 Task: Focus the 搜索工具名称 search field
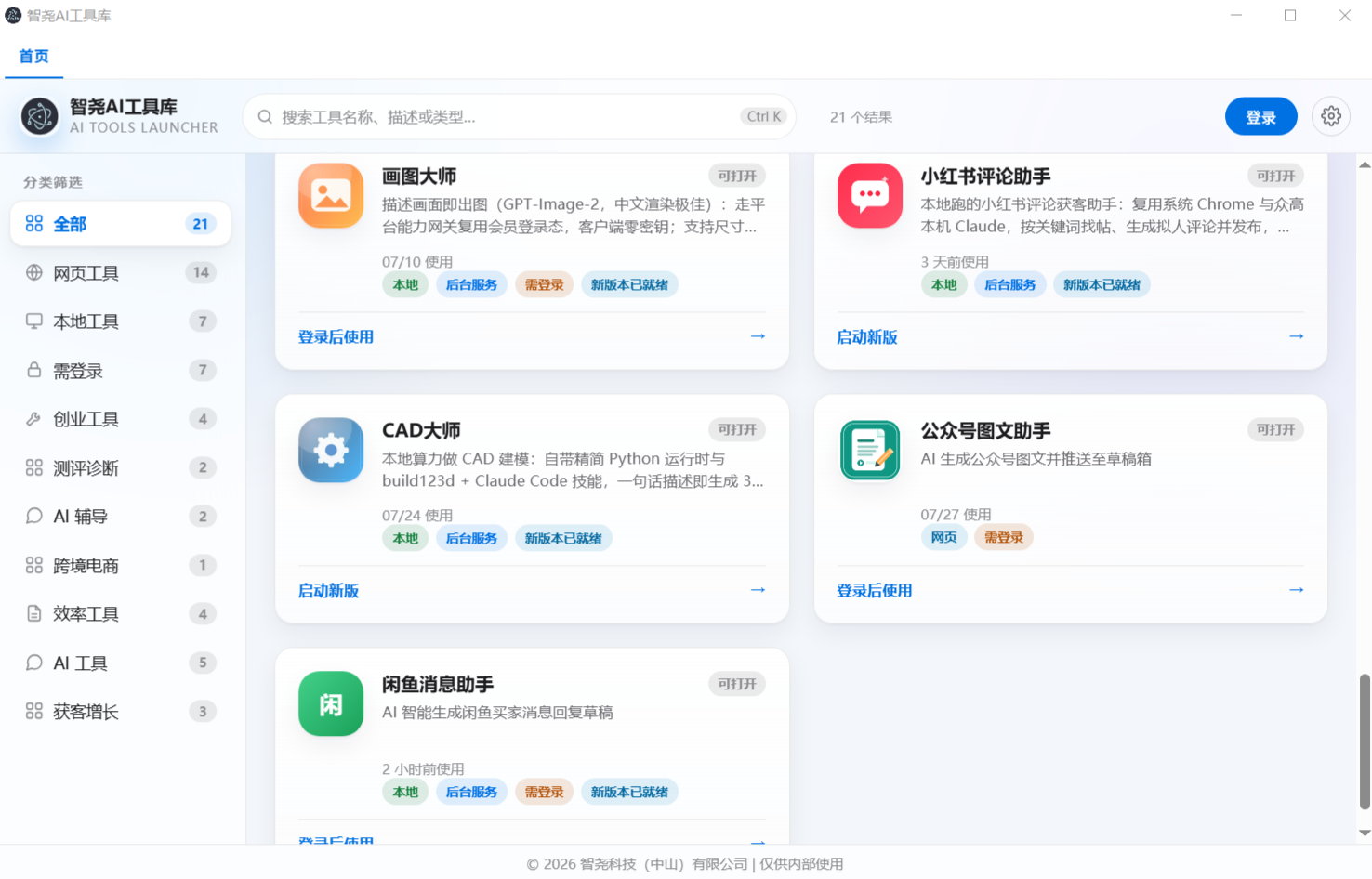pyautogui.click(x=519, y=117)
